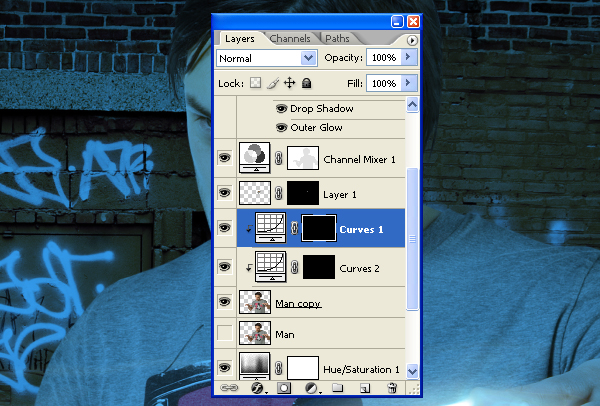Viewport: 600px width, 406px height.
Task: Hide the Drop Shadow effect
Action: click(x=282, y=109)
